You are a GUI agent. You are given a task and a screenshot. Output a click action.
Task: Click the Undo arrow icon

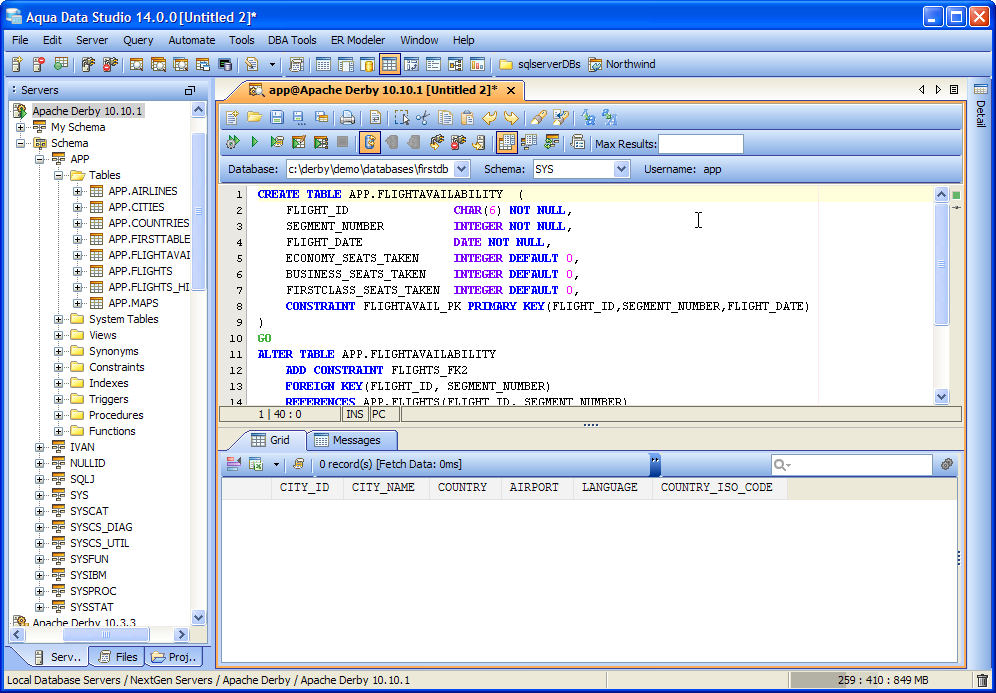(x=490, y=117)
